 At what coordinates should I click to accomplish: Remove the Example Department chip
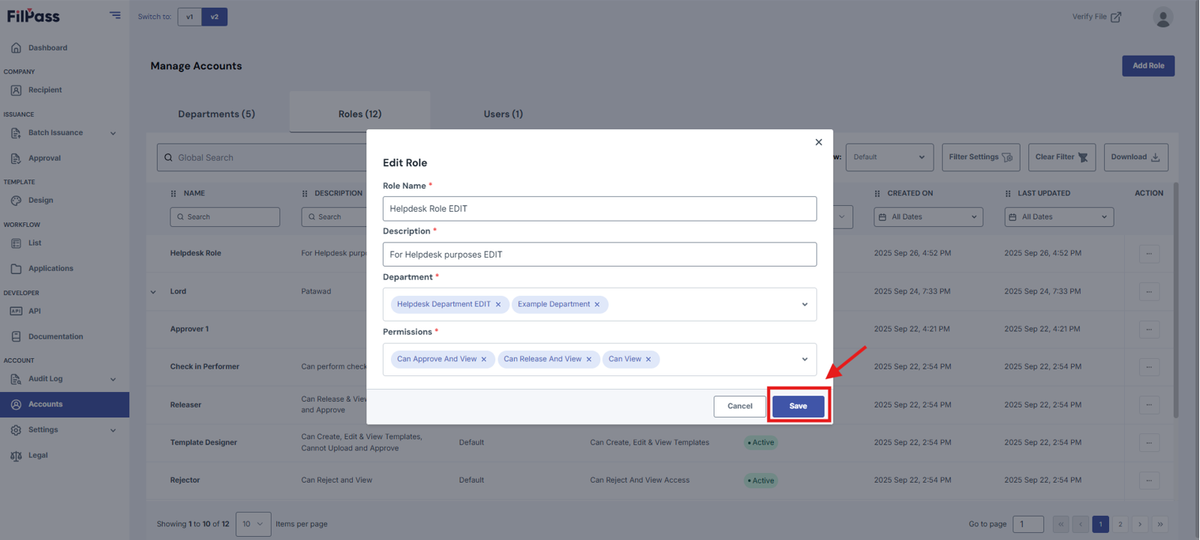[x=597, y=304]
